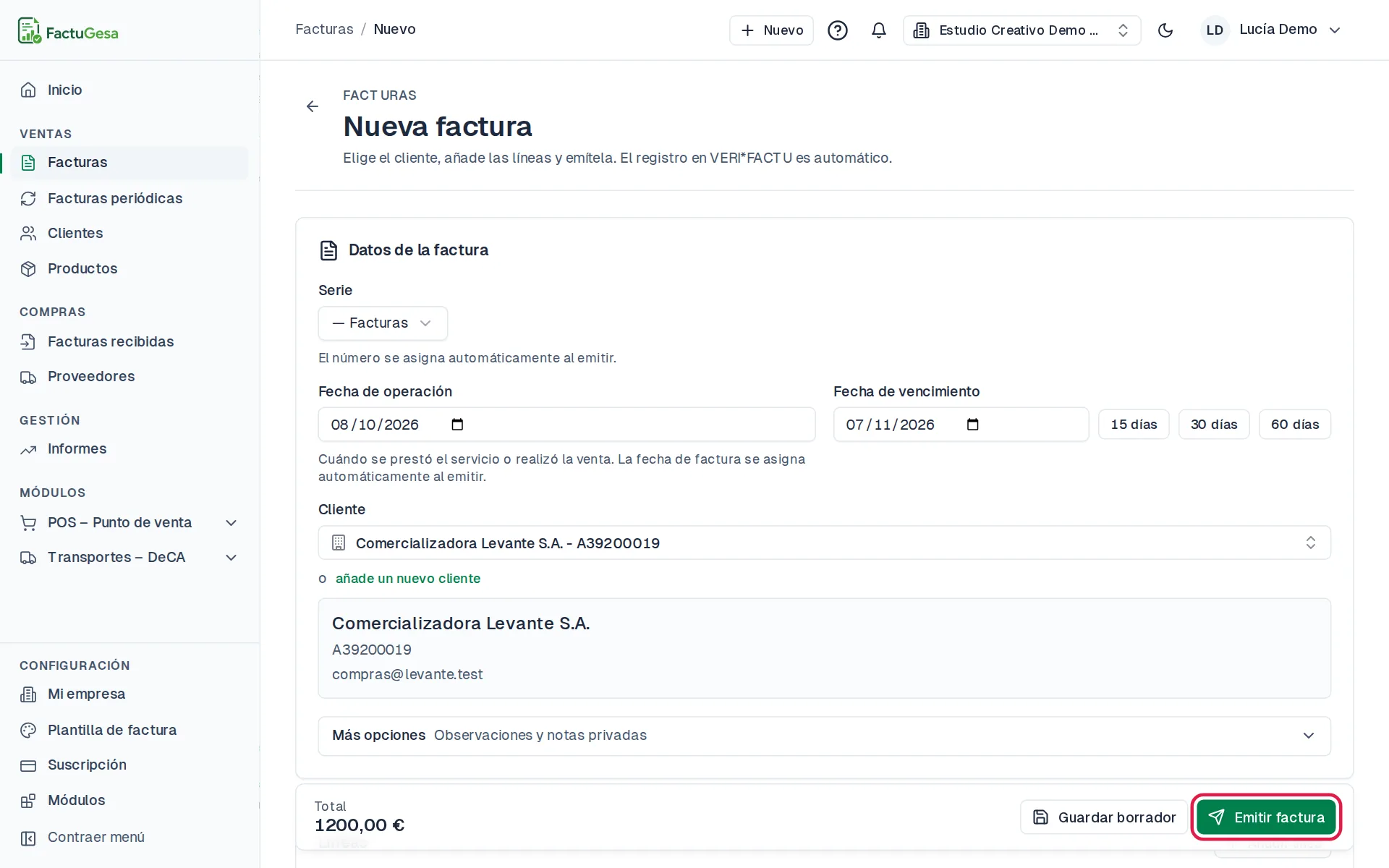
Task: Set due date with 60 días button
Action: pyautogui.click(x=1295, y=425)
